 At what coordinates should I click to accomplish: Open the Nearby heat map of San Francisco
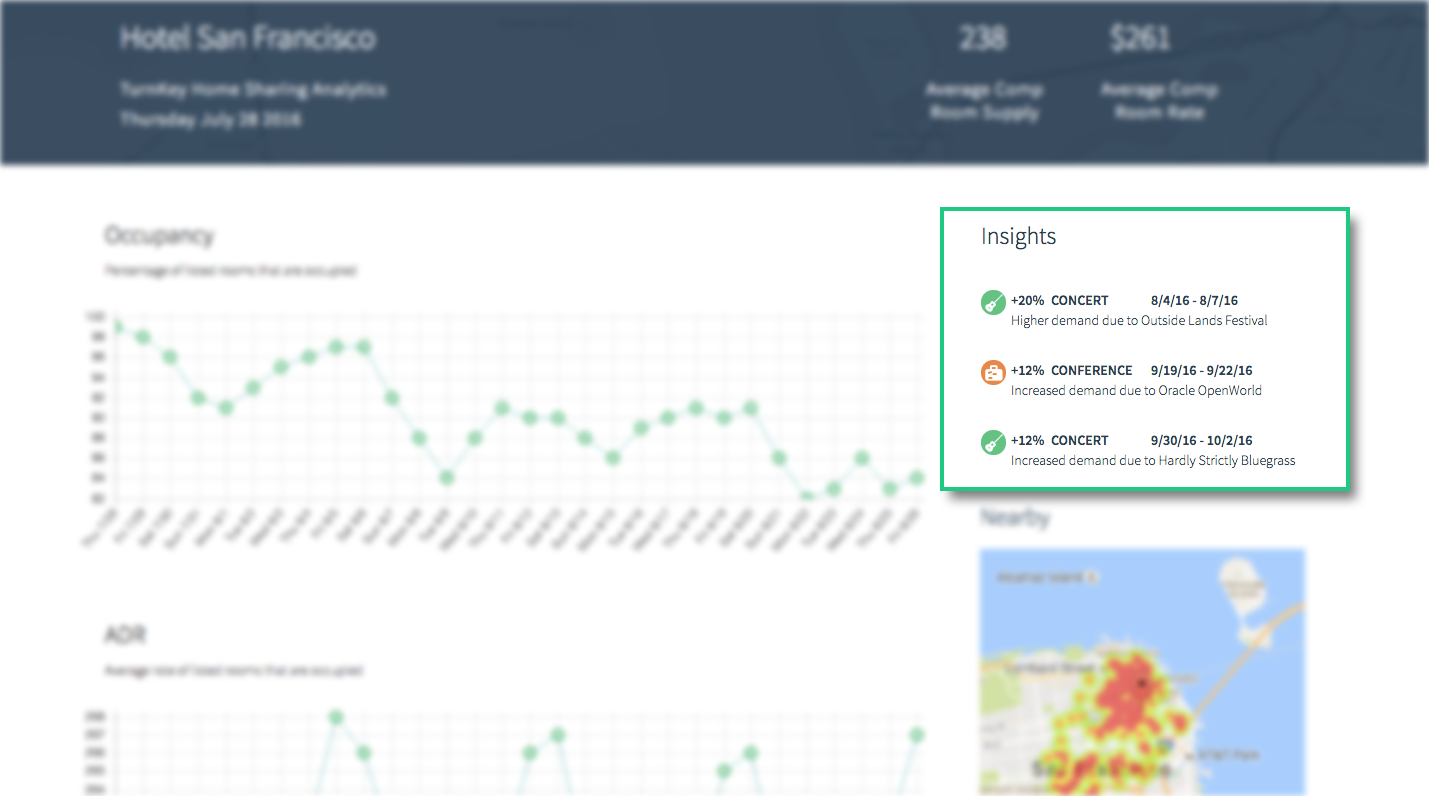(x=1142, y=672)
